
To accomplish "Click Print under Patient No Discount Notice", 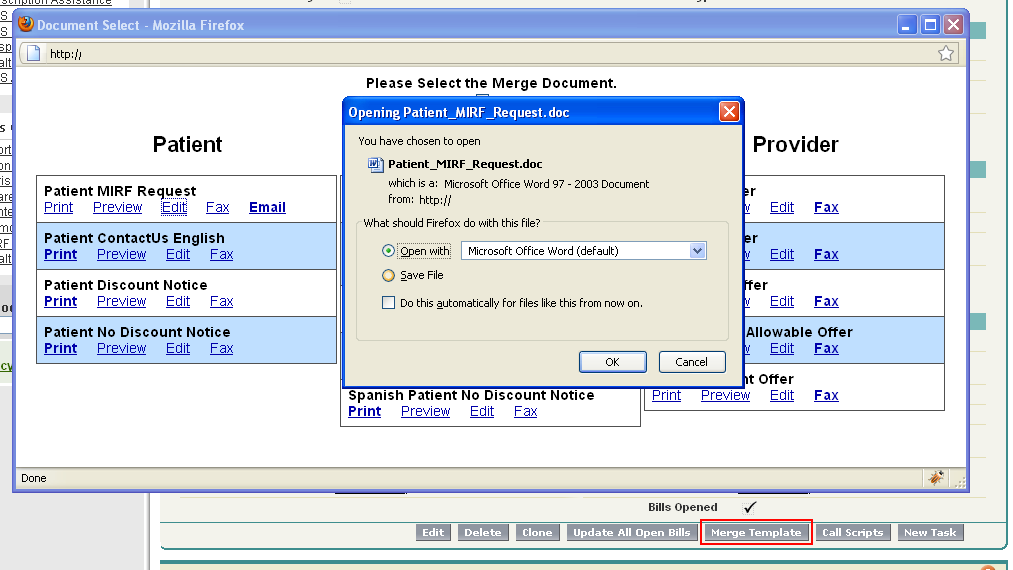I will coord(60,348).
